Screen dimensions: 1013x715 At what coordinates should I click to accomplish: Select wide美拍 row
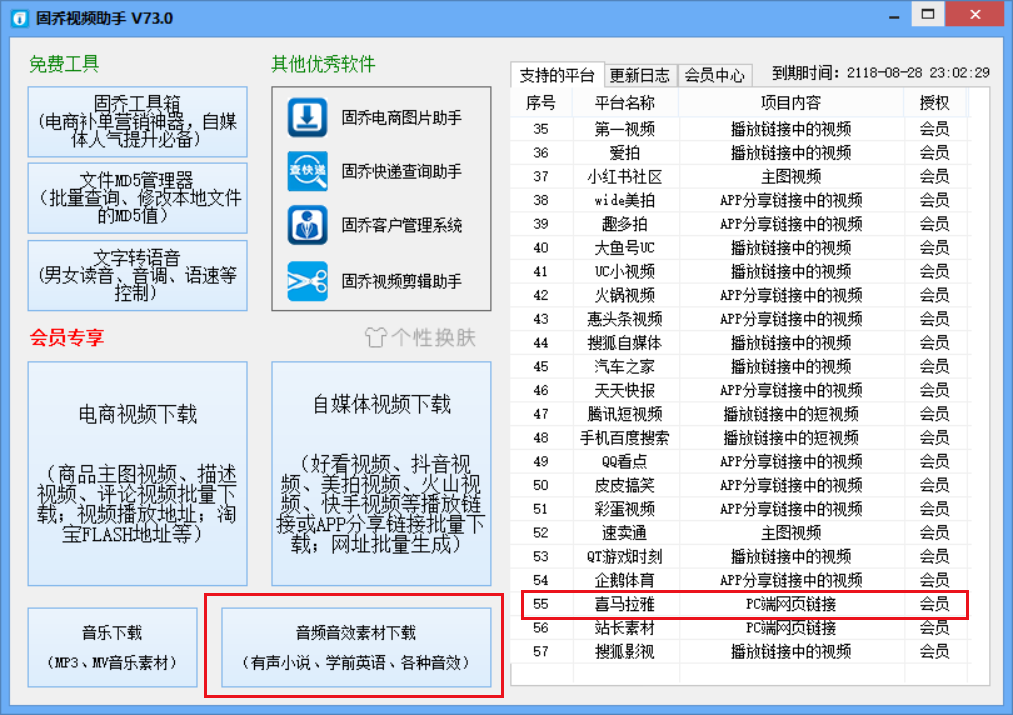(740, 200)
